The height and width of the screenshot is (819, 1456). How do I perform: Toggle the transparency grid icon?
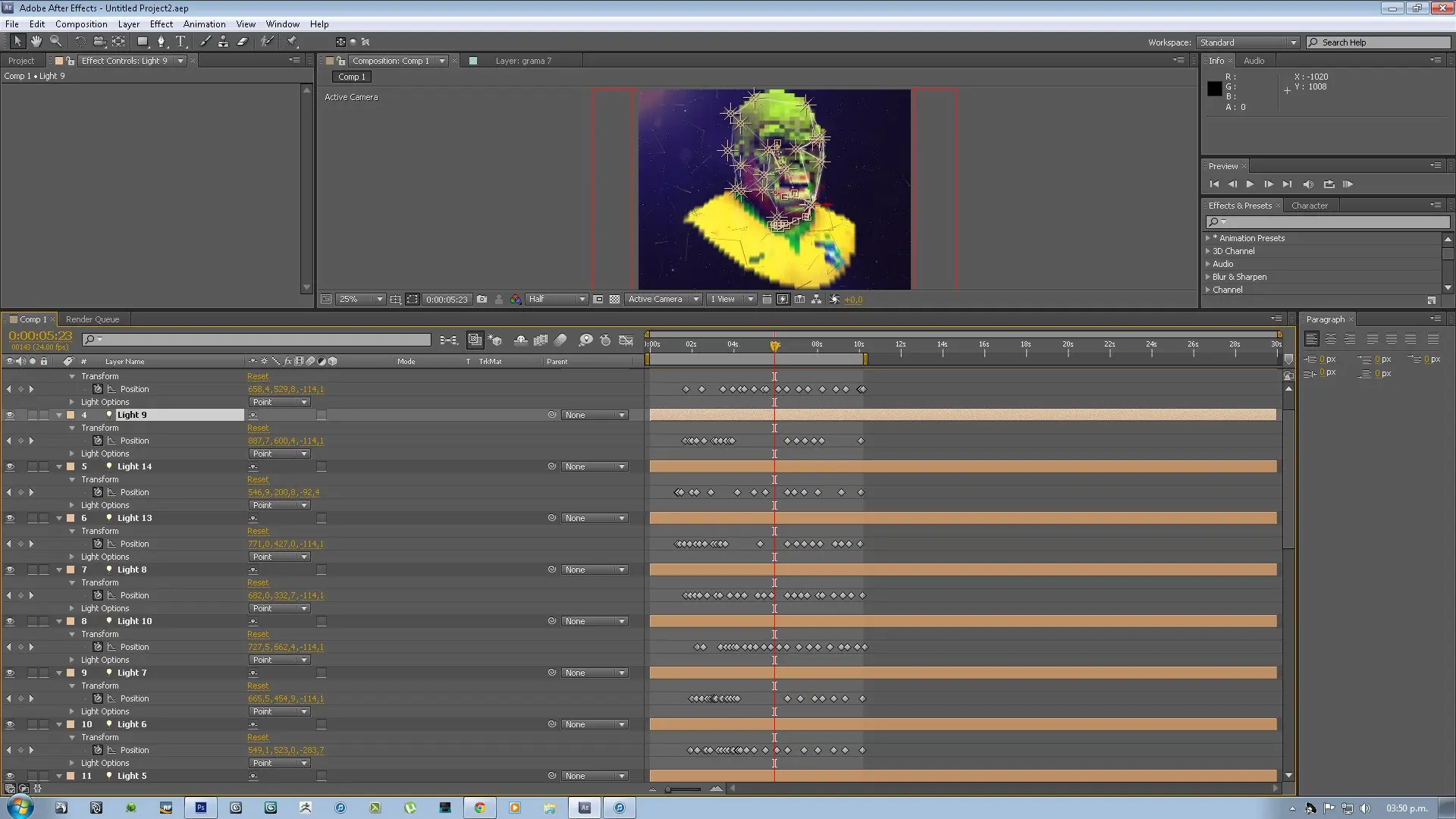[x=615, y=300]
